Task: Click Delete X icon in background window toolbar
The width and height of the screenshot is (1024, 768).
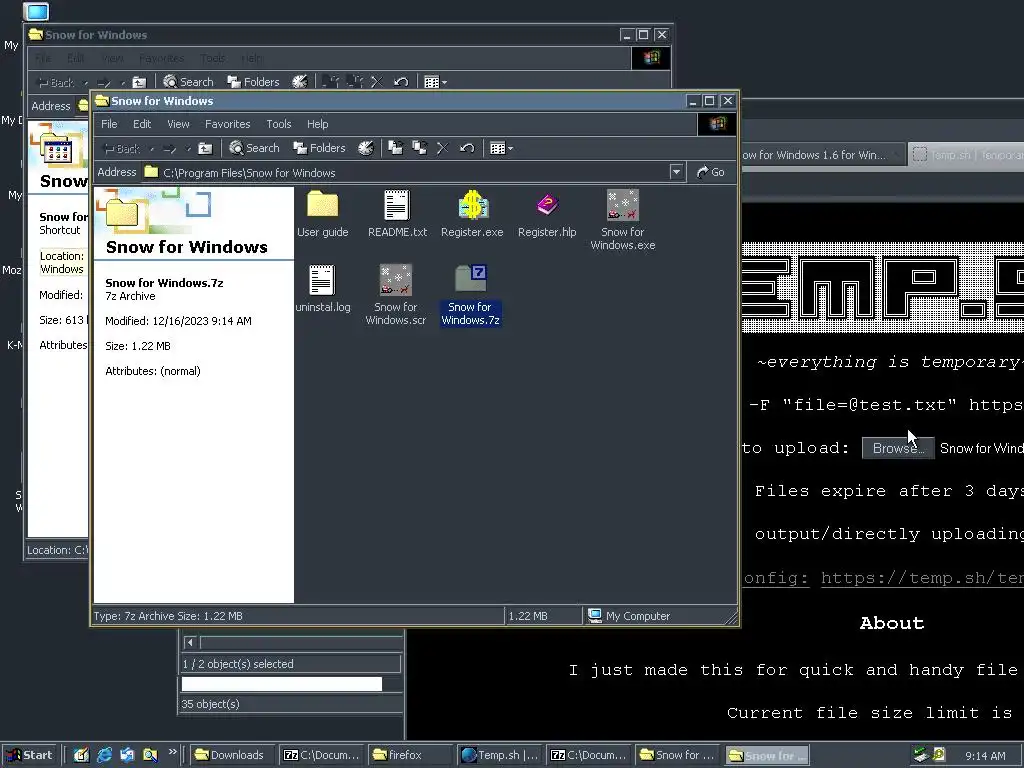Action: [377, 82]
